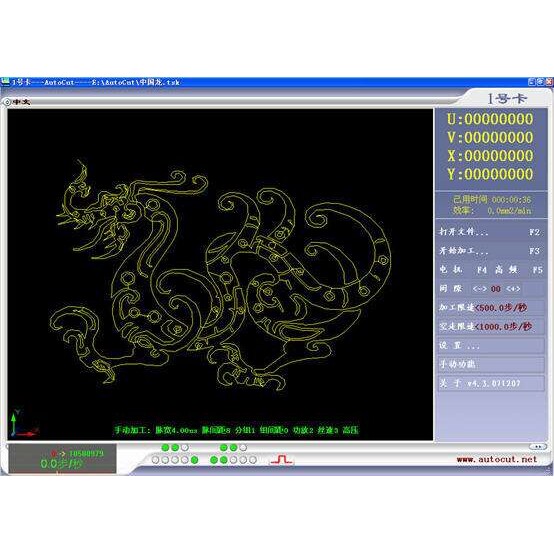Select the 1号卡 card tab
Image resolution: width=554 pixels, height=554 pixels.
(507, 99)
